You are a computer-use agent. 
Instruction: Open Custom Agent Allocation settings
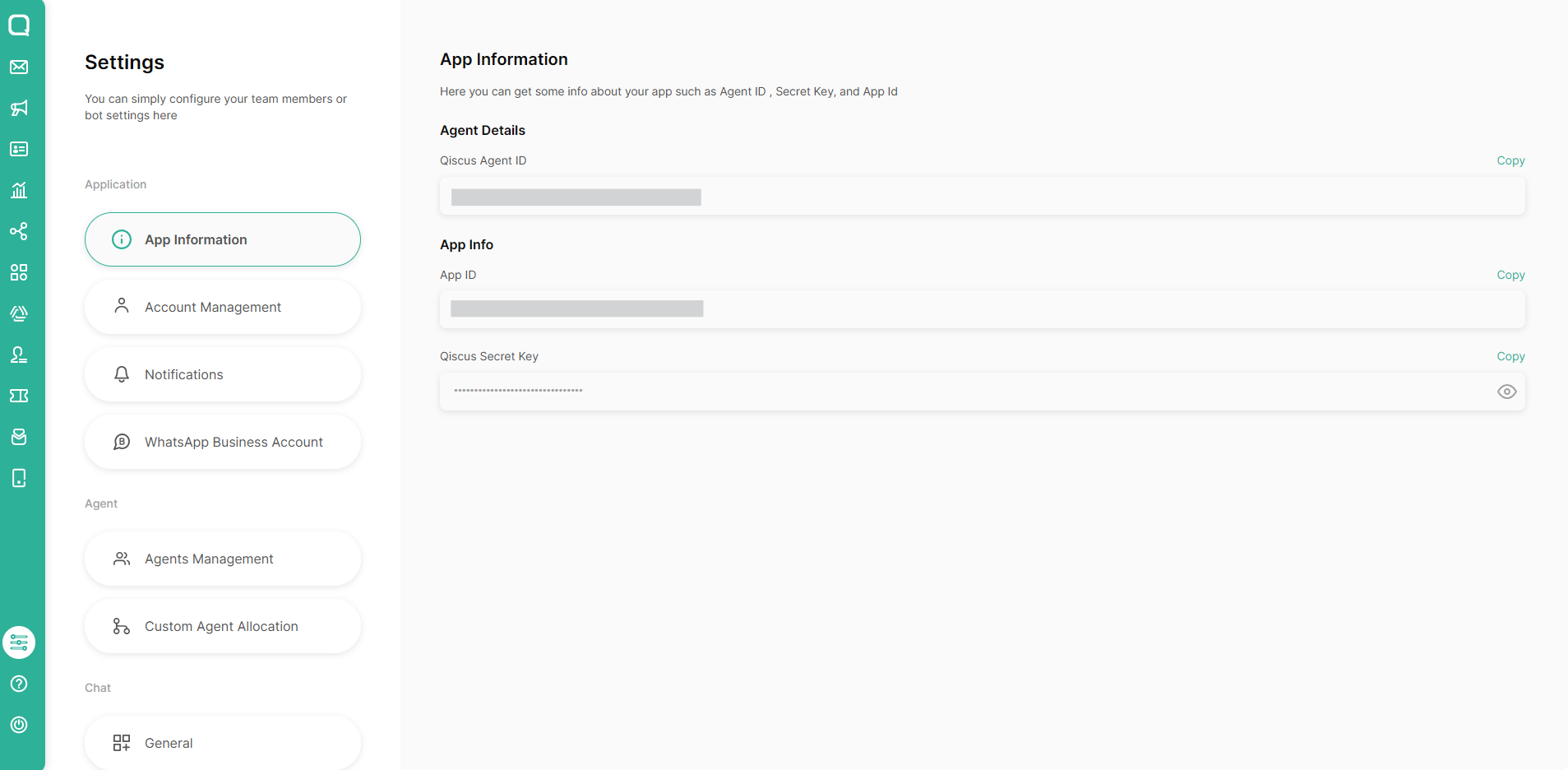click(x=223, y=626)
